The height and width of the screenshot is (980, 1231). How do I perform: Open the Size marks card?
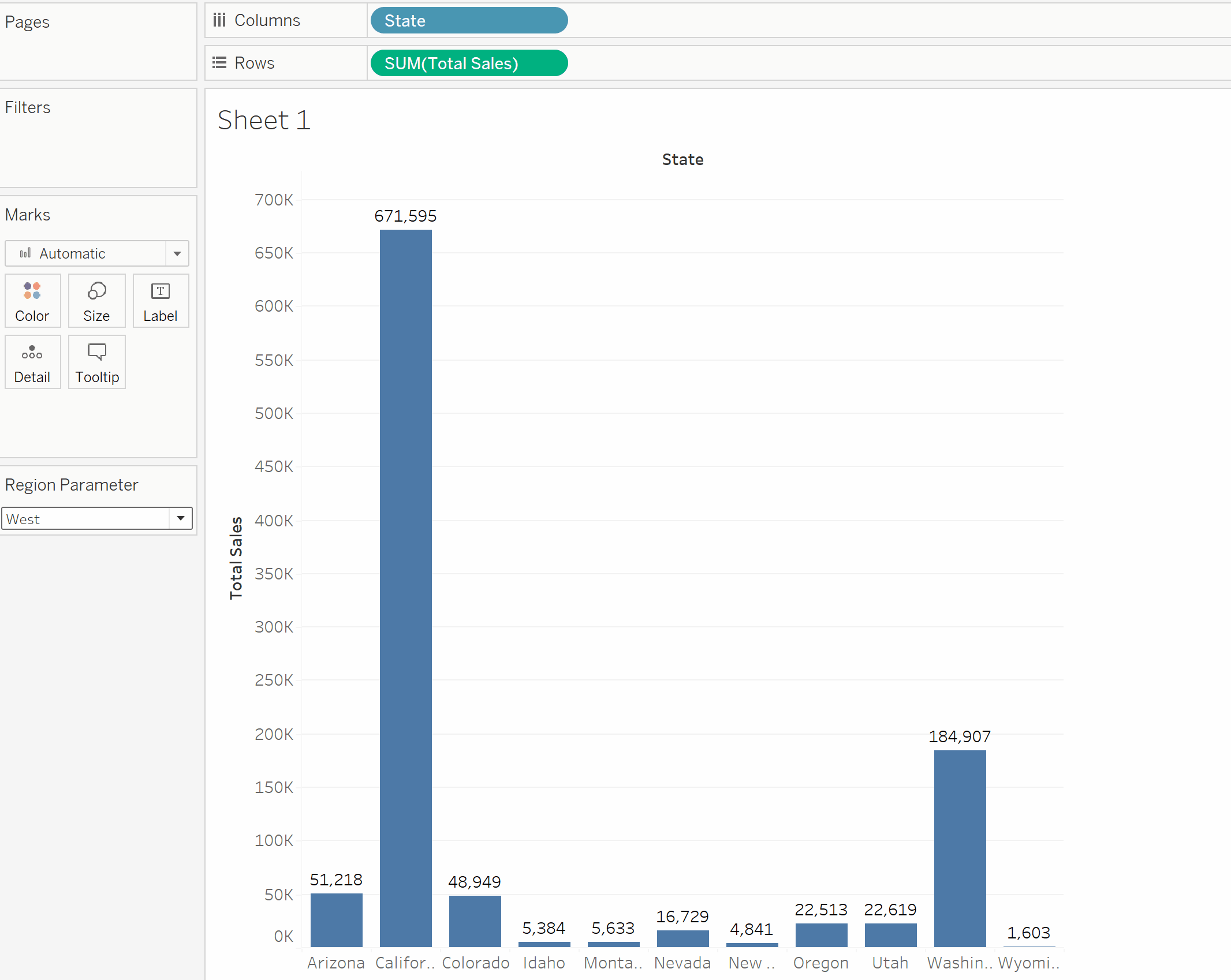click(96, 301)
